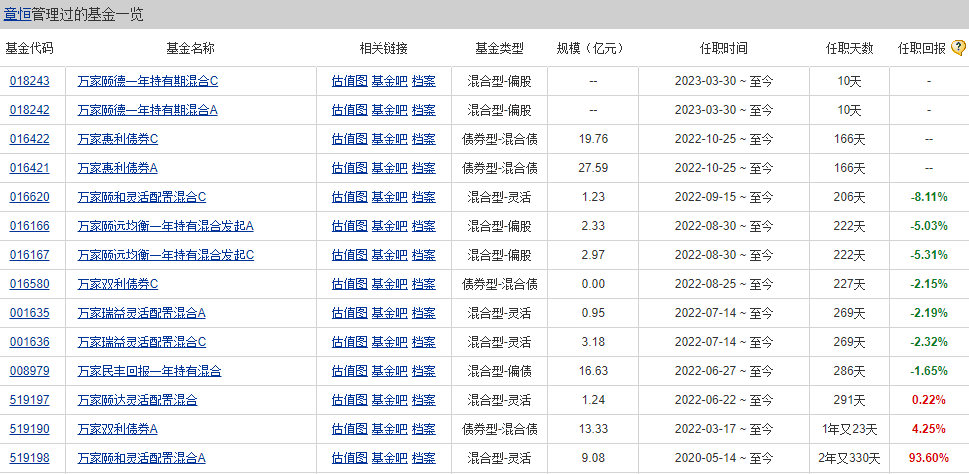Select the 1年又23天 tenure cell
This screenshot has width=969, height=474.
pos(850,430)
